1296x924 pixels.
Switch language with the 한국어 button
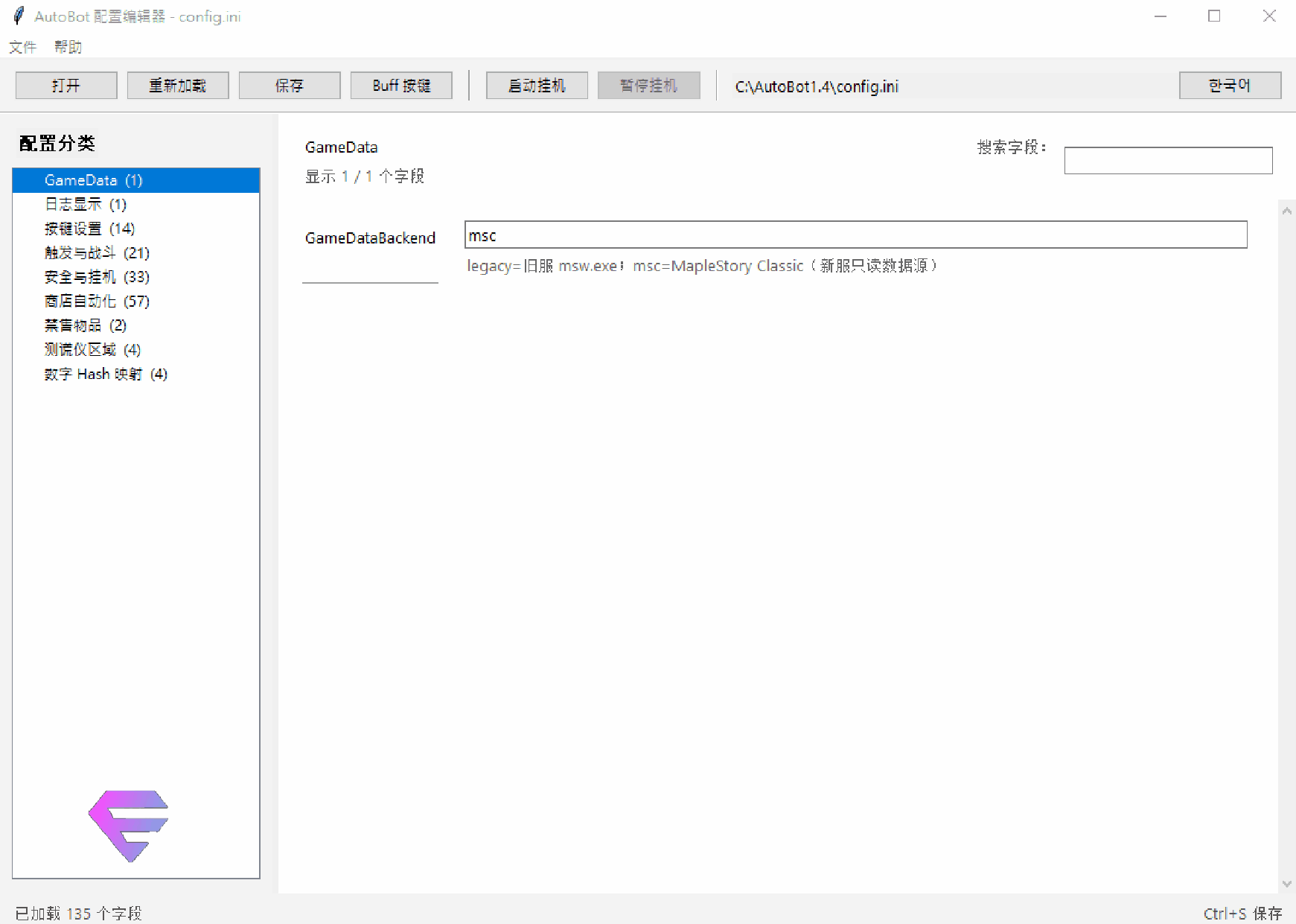point(1230,86)
